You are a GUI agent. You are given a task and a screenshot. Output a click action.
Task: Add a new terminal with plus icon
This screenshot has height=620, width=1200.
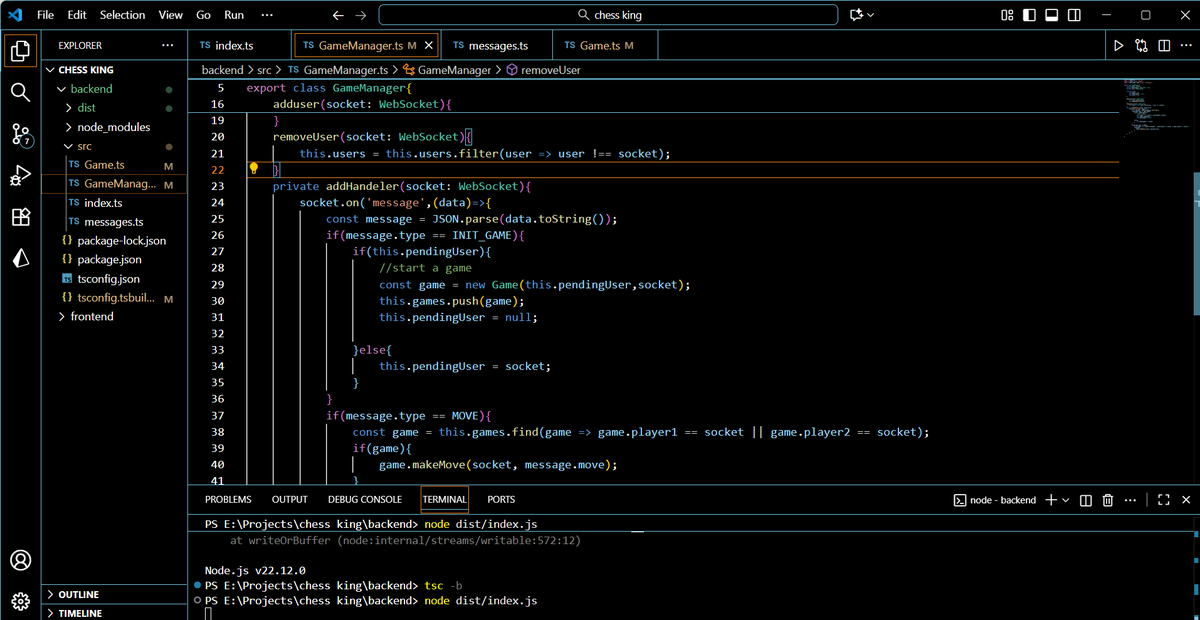pyautogui.click(x=1051, y=500)
